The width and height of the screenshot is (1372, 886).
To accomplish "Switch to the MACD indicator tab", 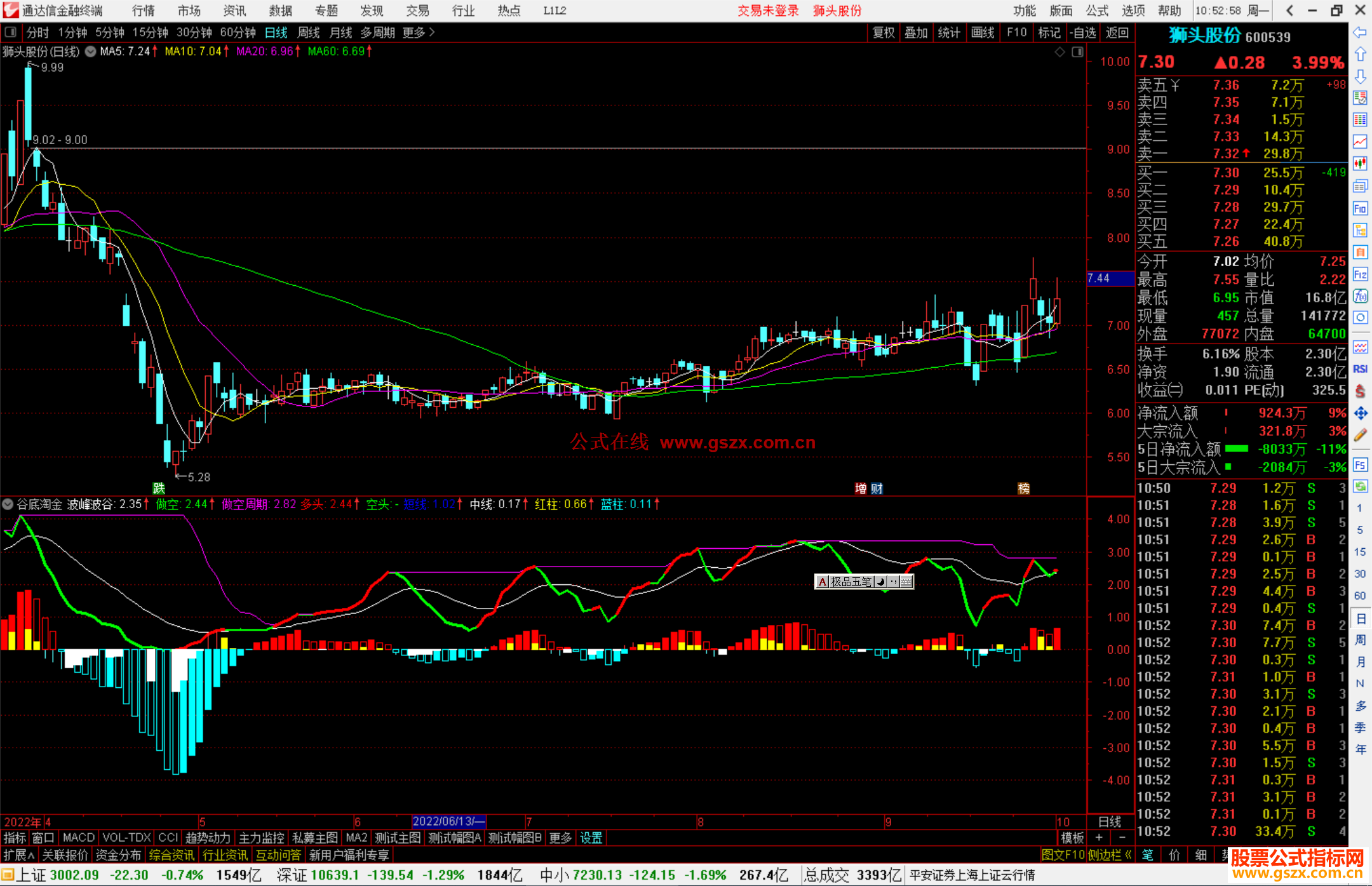I will pos(79,838).
